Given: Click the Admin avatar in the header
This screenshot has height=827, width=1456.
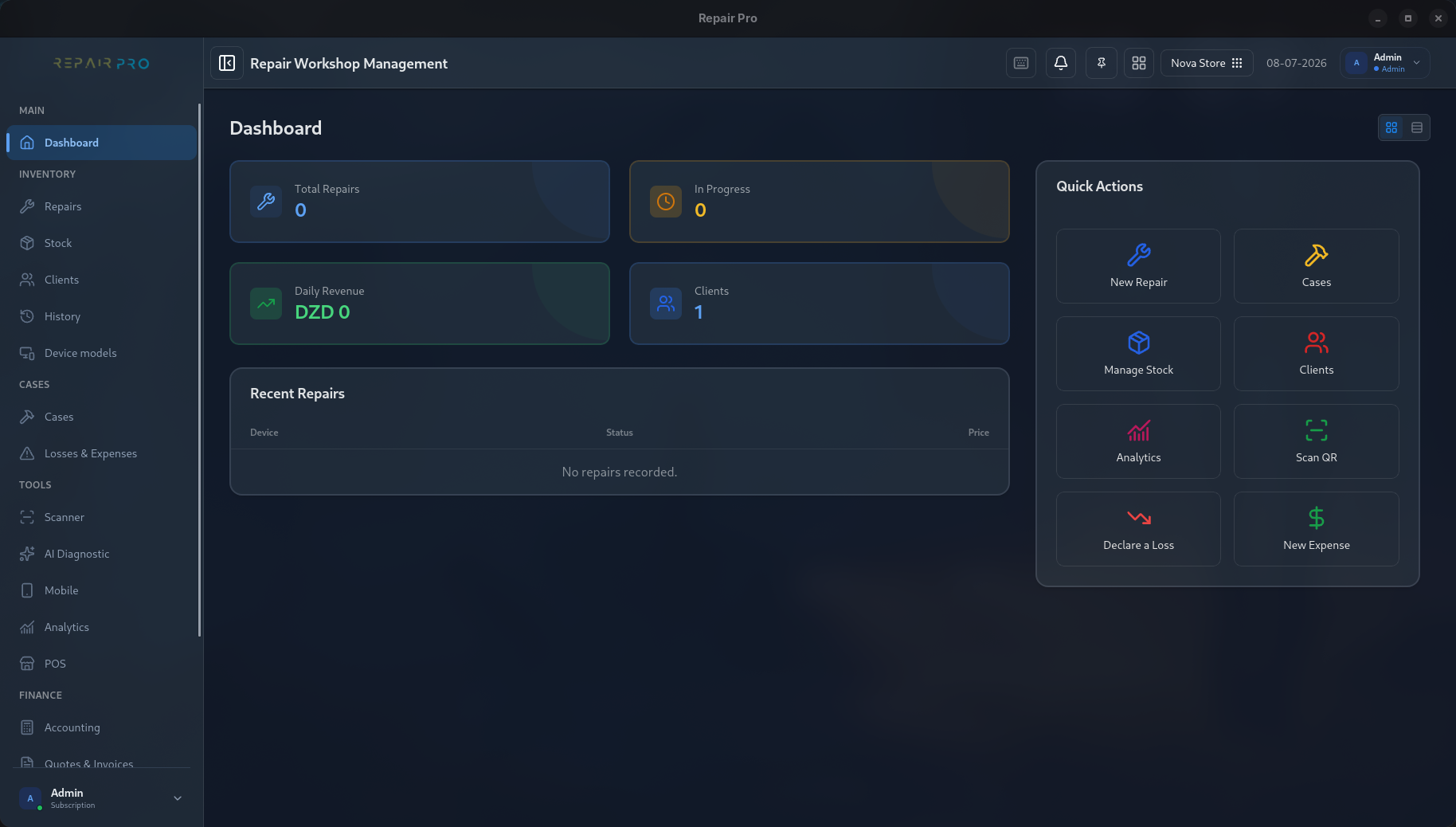Looking at the screenshot, I should 1356,63.
